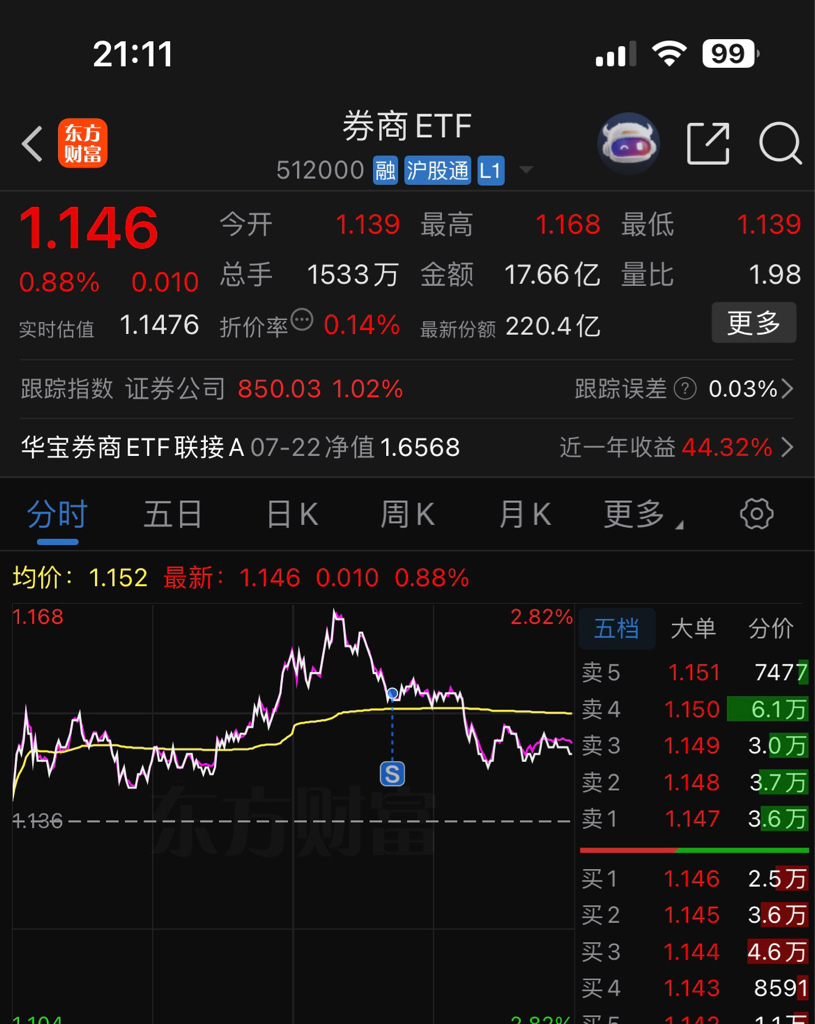Tap the 融 margin badge
Screen dimensions: 815x1024
click(385, 171)
